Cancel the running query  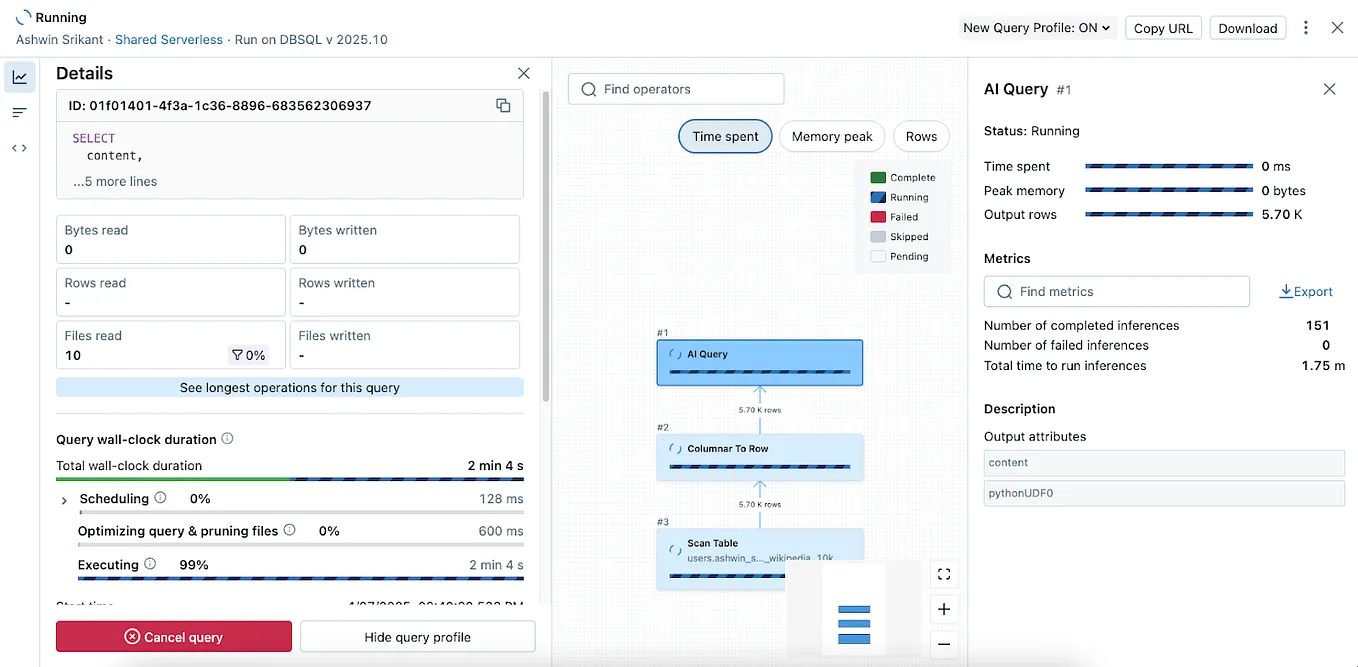tap(173, 636)
